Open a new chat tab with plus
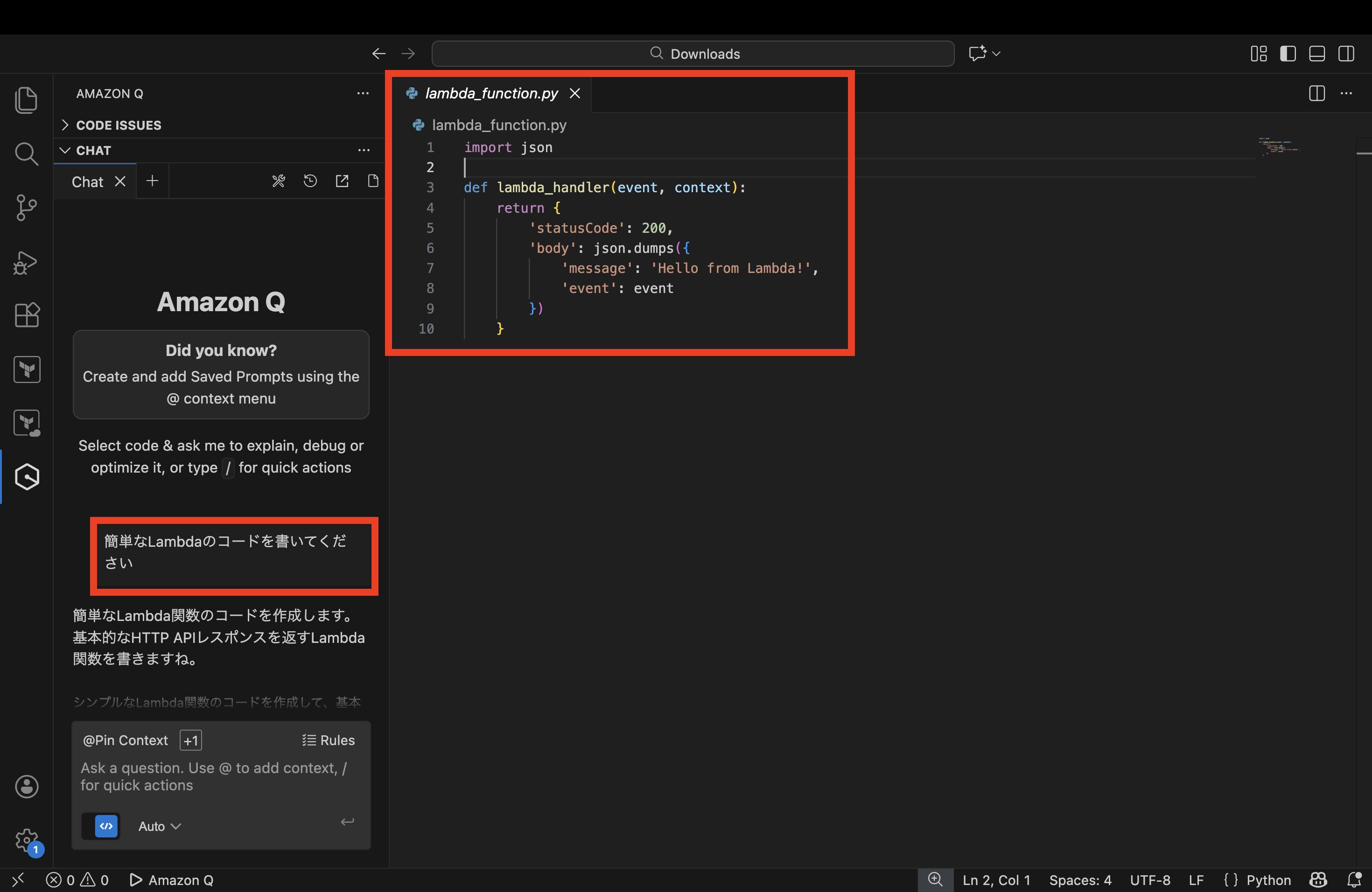The height and width of the screenshot is (892, 1372). click(152, 181)
